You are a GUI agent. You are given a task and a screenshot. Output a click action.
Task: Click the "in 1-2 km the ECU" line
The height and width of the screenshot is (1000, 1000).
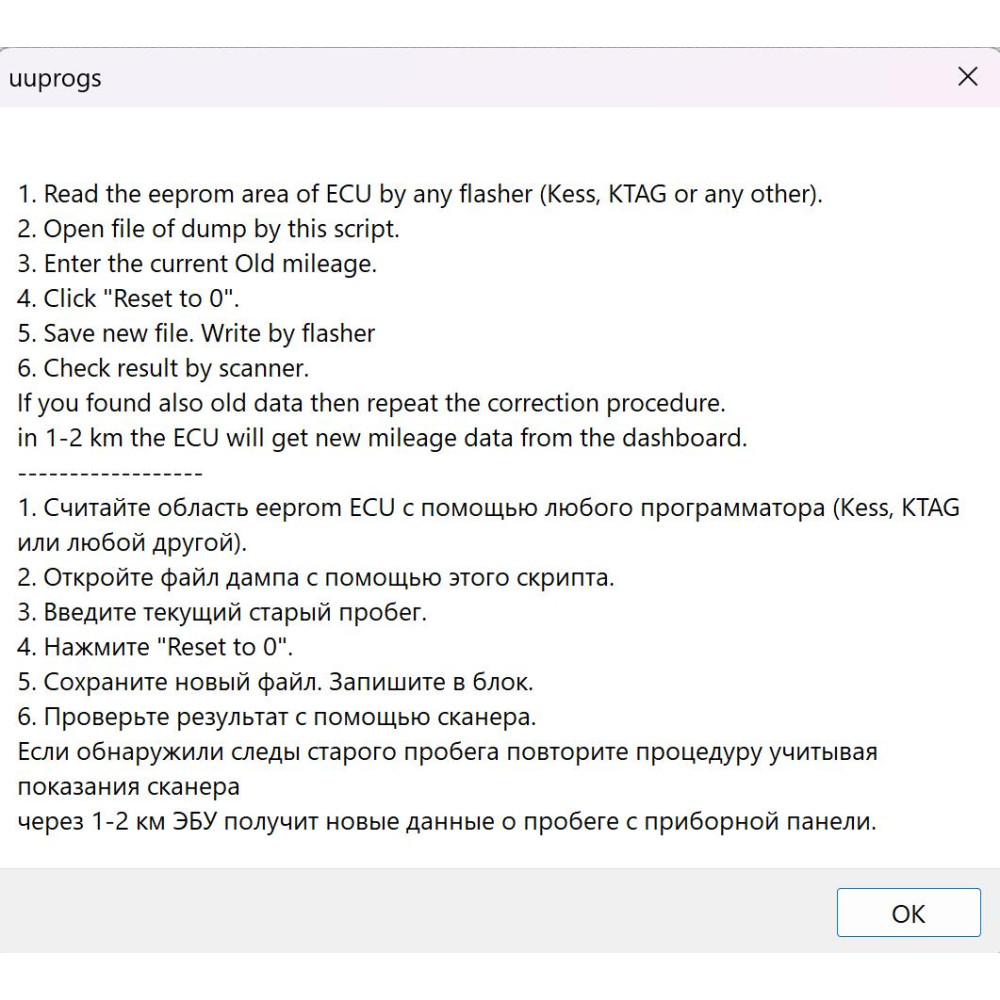pyautogui.click(x=381, y=438)
